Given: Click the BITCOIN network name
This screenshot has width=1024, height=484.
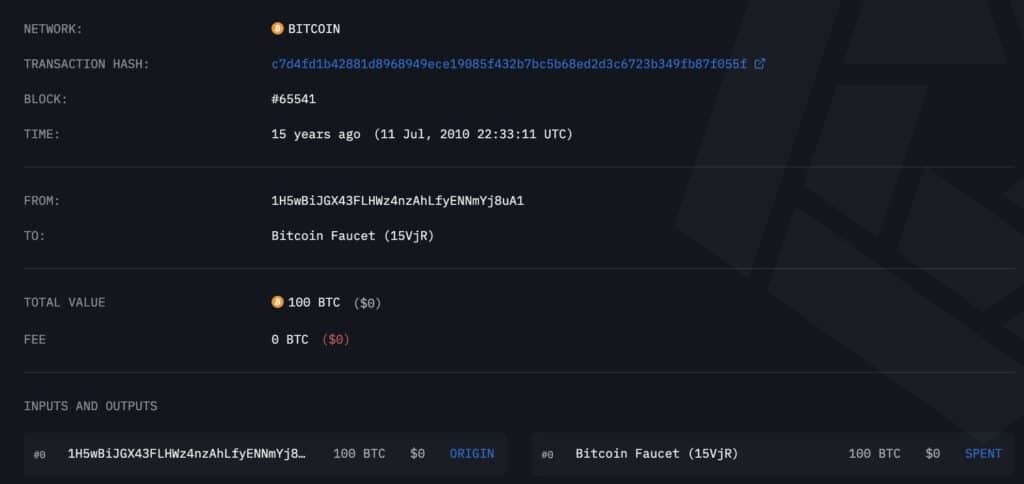Looking at the screenshot, I should (314, 29).
